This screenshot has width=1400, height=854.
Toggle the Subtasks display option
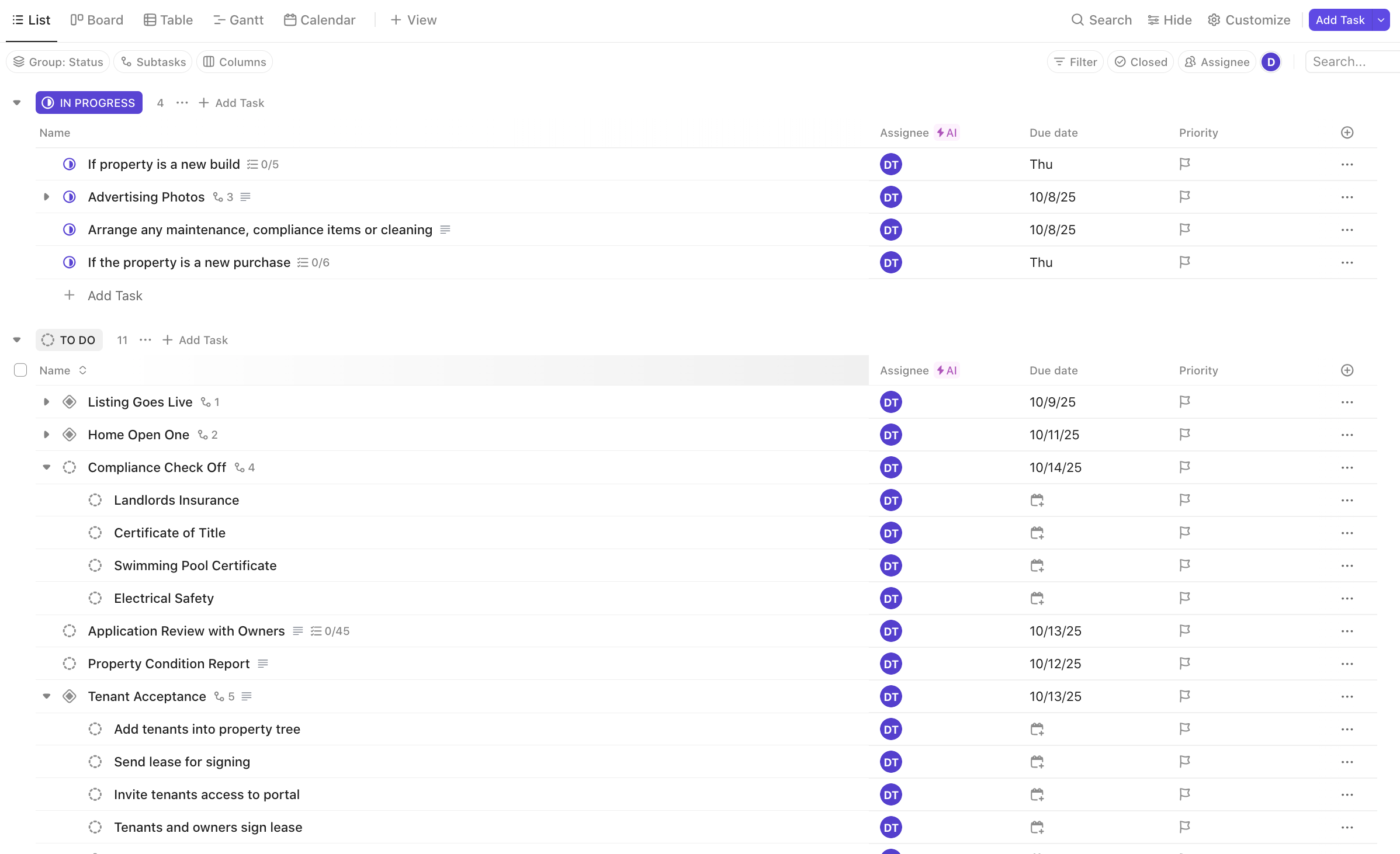(x=153, y=62)
